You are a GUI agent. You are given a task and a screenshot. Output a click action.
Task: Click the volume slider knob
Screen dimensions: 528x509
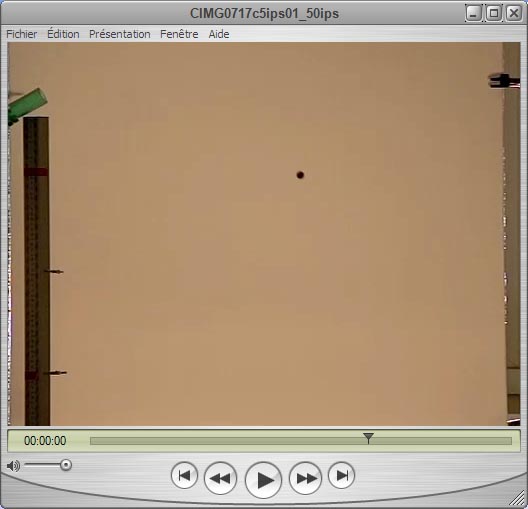pos(66,465)
